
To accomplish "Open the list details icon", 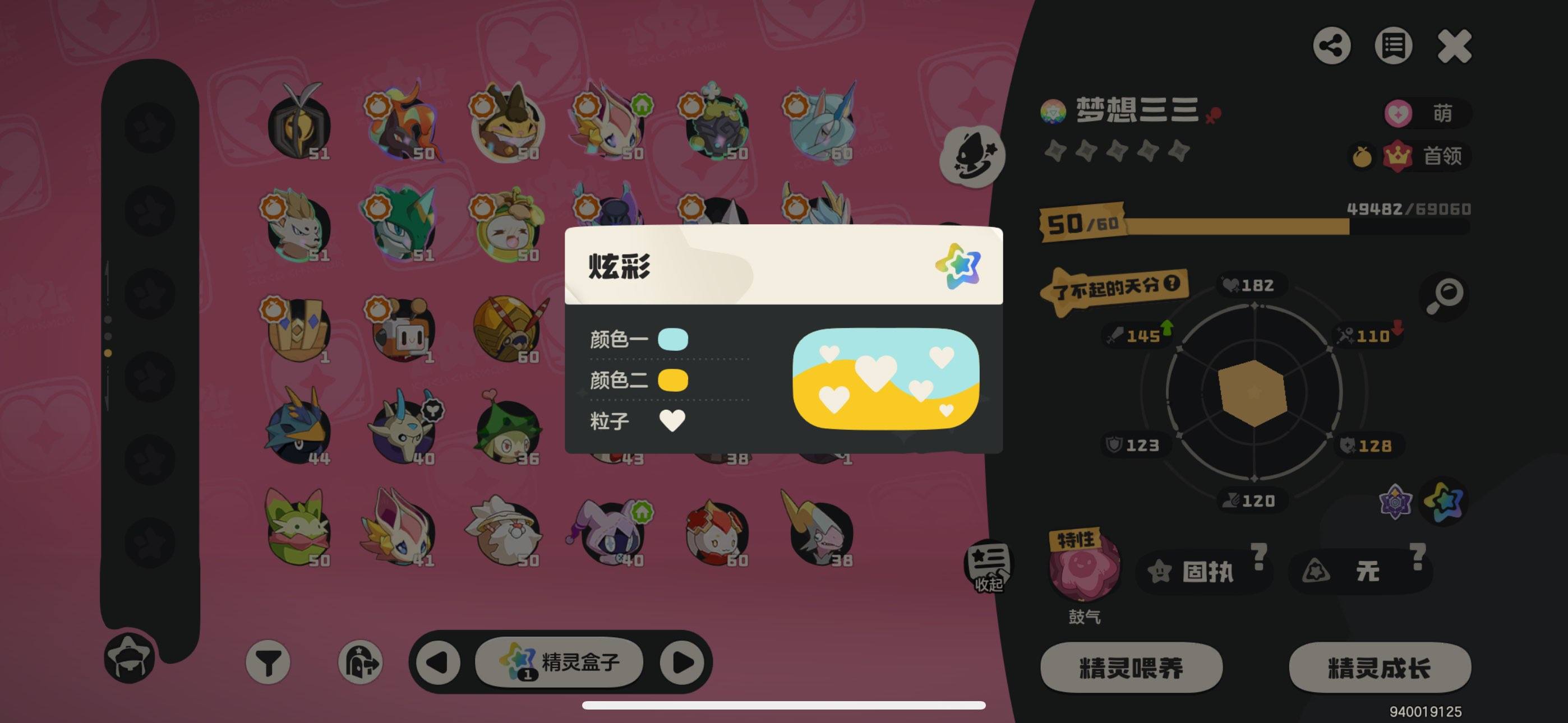I will pyautogui.click(x=1393, y=45).
